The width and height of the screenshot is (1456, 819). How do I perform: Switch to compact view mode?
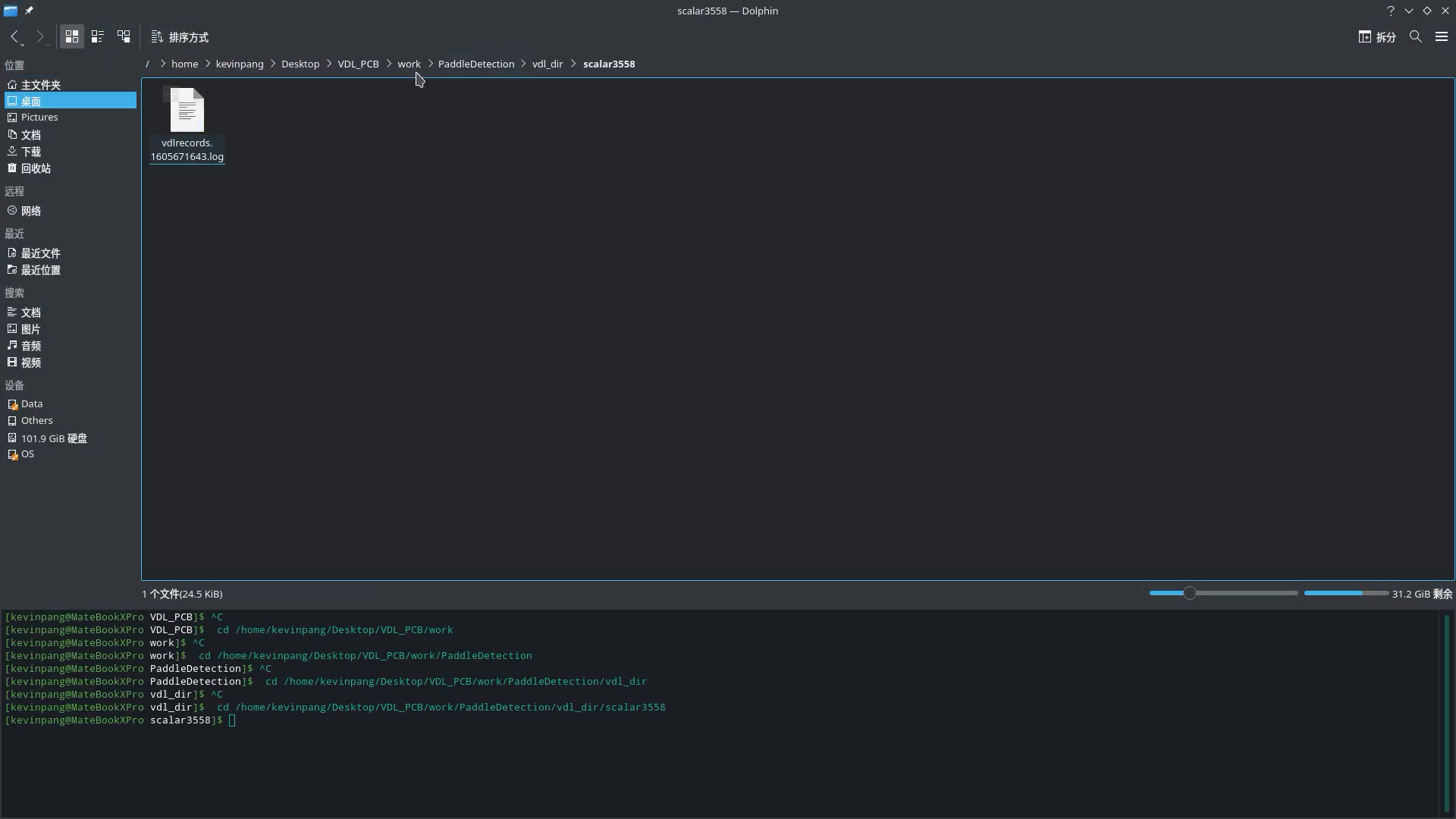click(98, 36)
